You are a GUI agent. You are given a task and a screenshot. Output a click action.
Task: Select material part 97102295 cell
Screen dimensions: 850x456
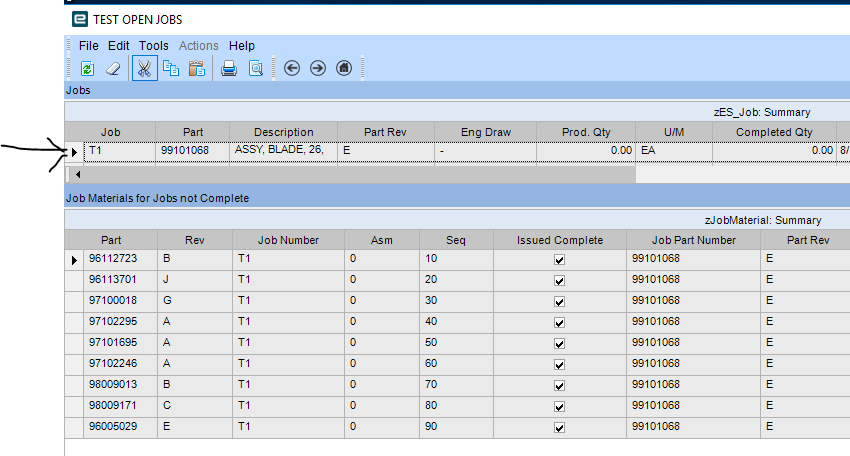pyautogui.click(x=120, y=323)
